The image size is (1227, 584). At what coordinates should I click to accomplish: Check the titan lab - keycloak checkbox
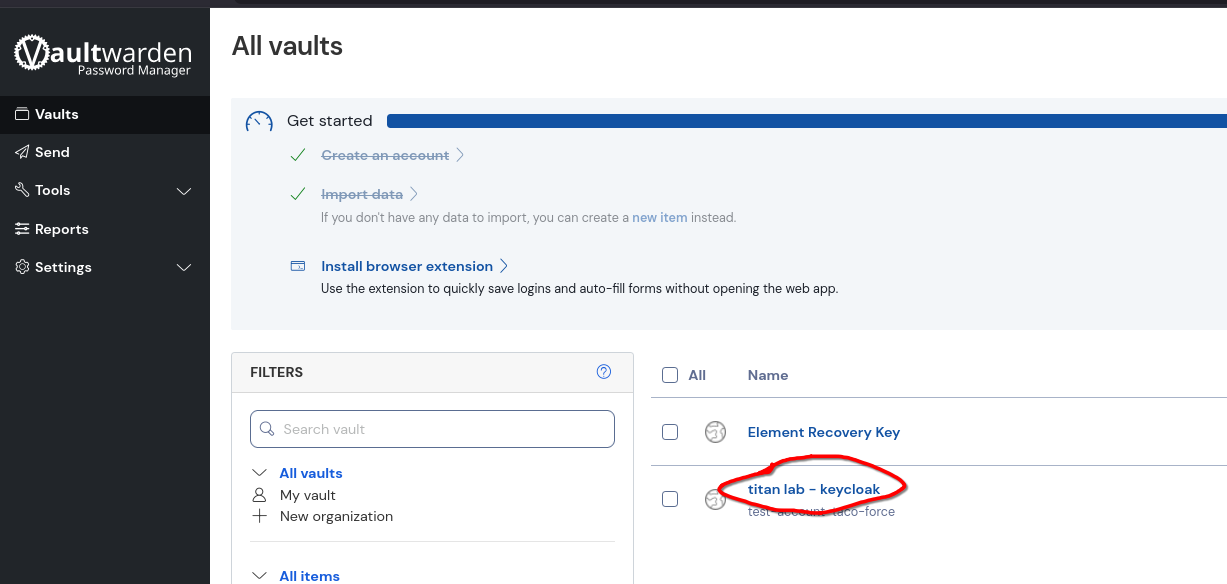[670, 499]
